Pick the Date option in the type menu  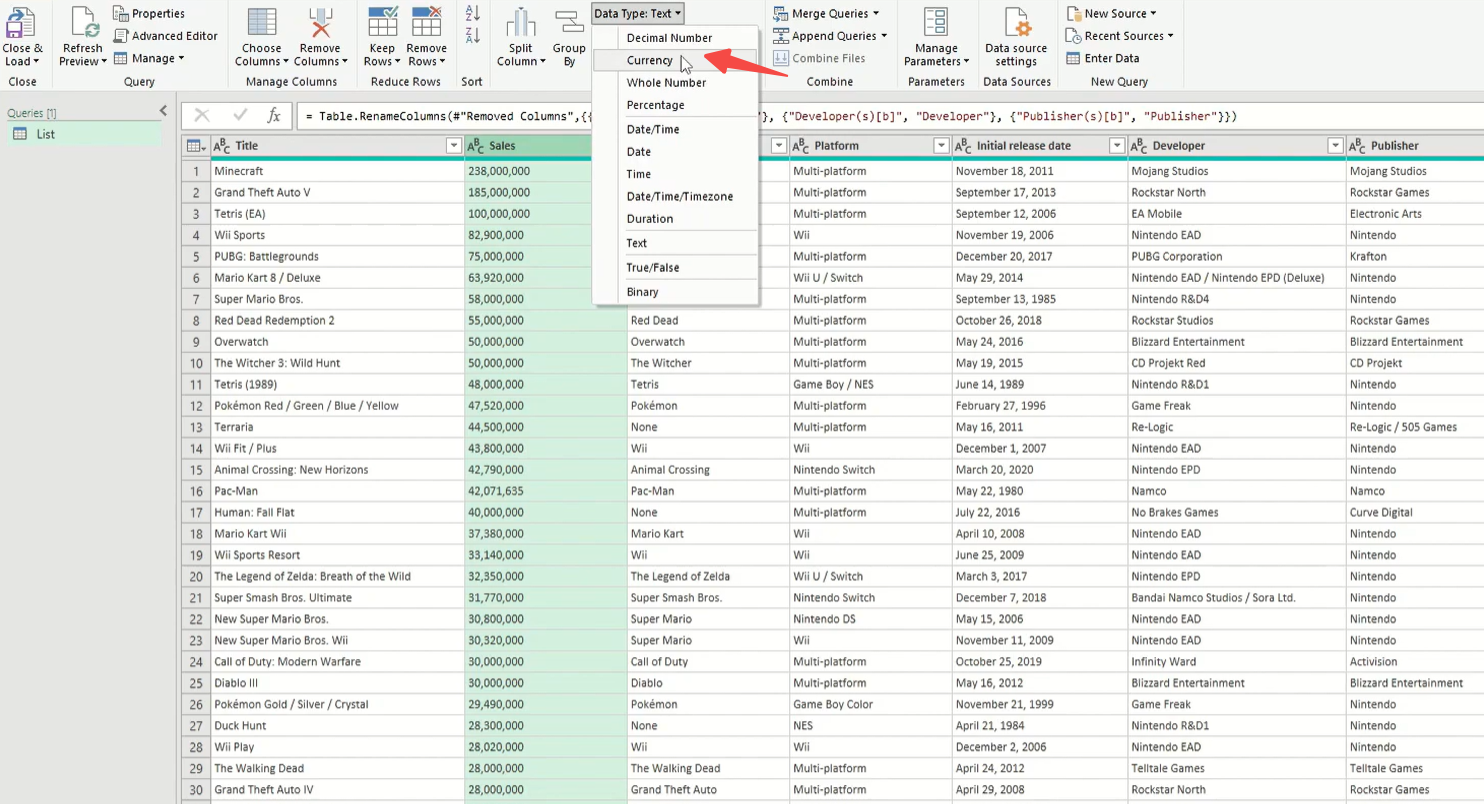(676, 152)
